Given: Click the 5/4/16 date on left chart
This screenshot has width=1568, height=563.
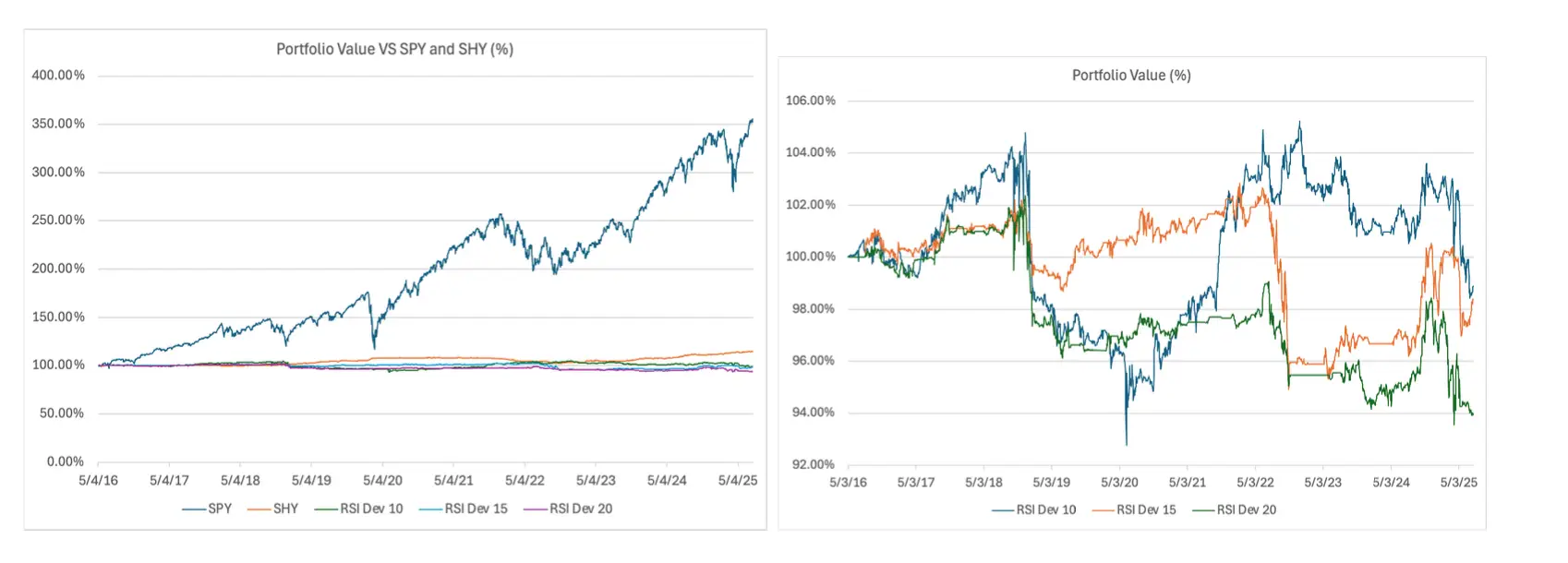Looking at the screenshot, I should click(98, 480).
